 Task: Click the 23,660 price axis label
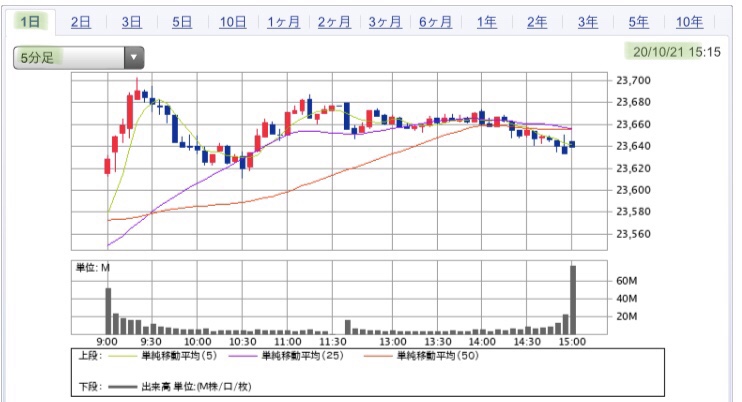click(633, 124)
